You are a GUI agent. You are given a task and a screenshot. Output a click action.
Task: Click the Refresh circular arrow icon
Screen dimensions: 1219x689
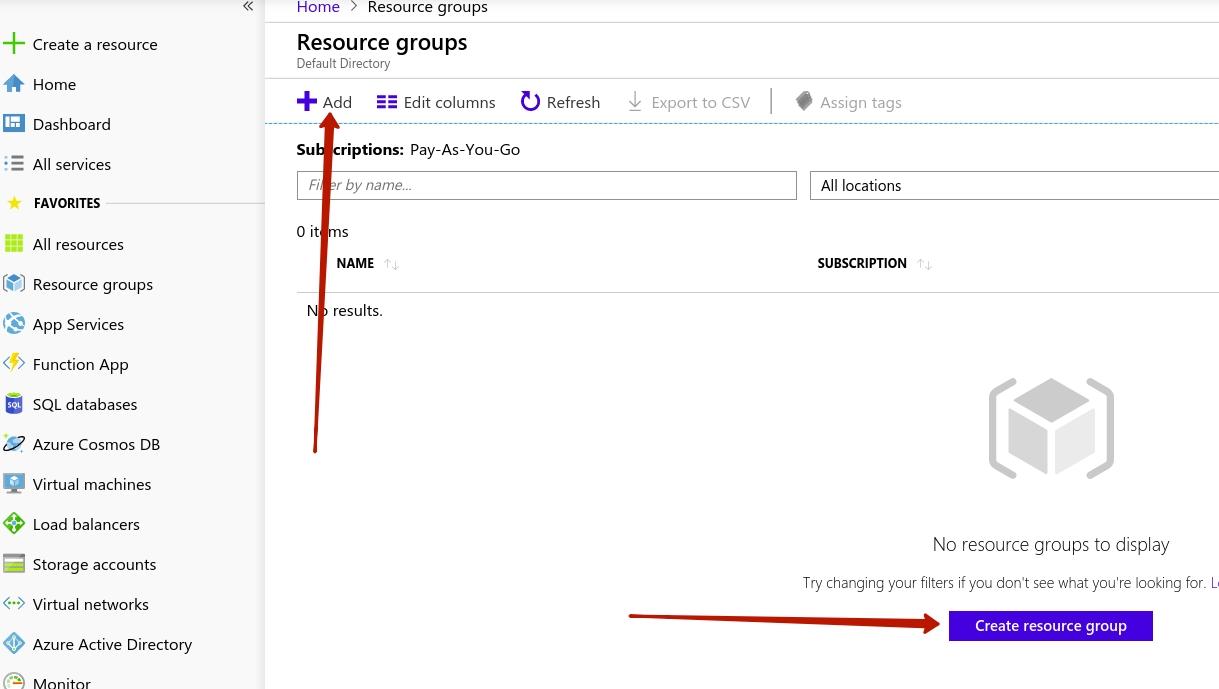[531, 101]
